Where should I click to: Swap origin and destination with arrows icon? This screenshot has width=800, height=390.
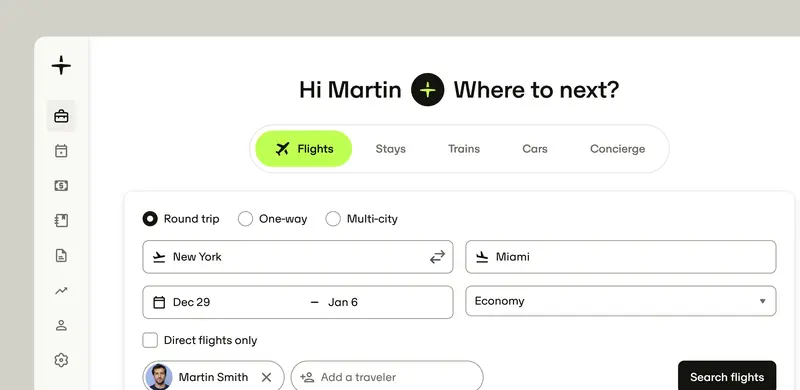[x=437, y=257]
